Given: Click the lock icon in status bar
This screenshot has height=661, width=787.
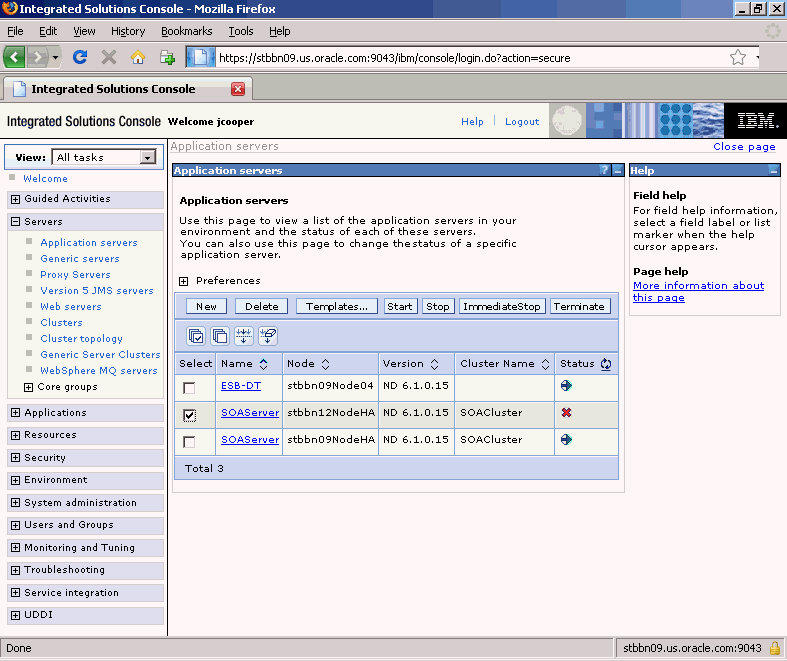Looking at the screenshot, I should tap(775, 648).
